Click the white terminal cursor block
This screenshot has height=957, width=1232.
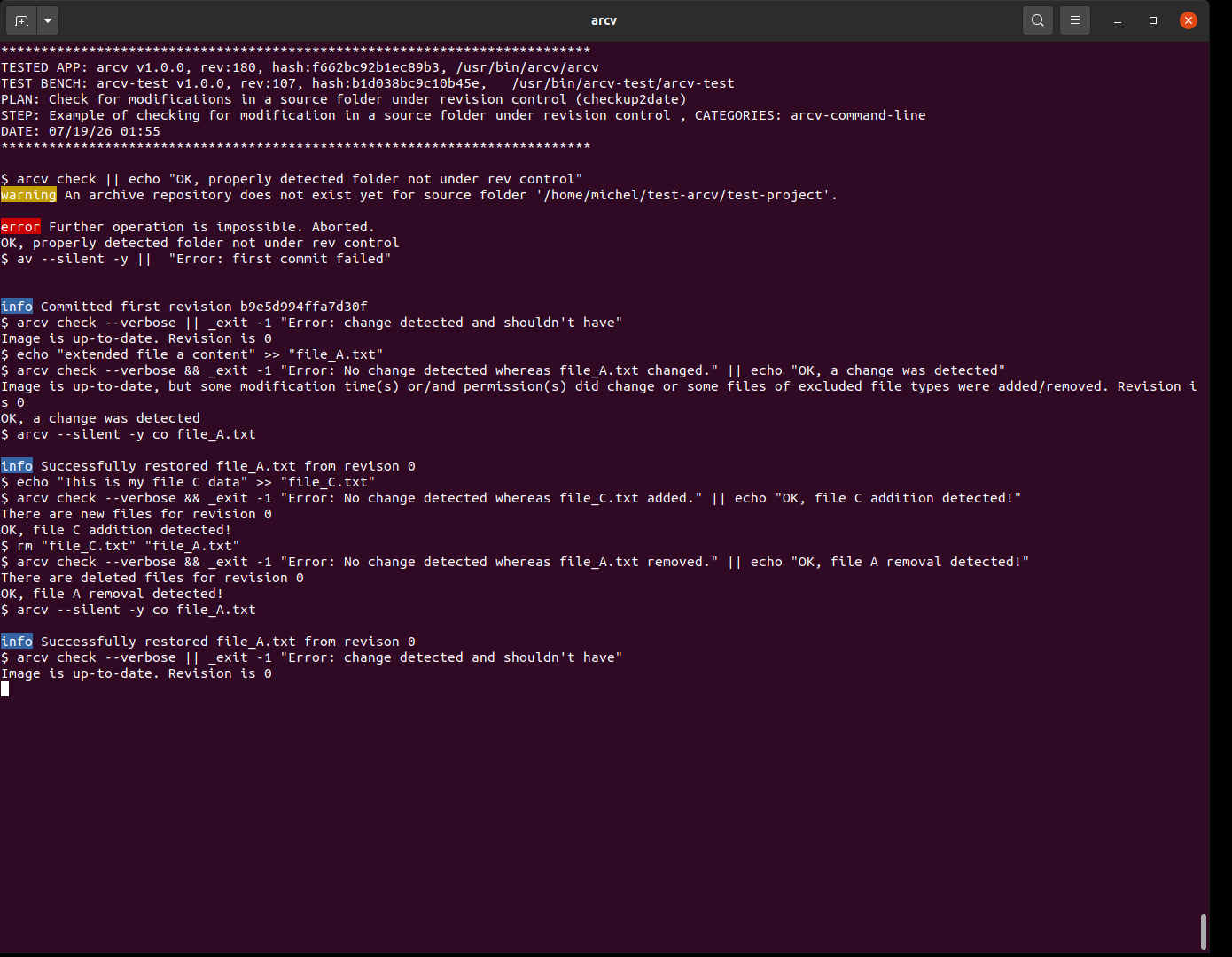click(4, 689)
